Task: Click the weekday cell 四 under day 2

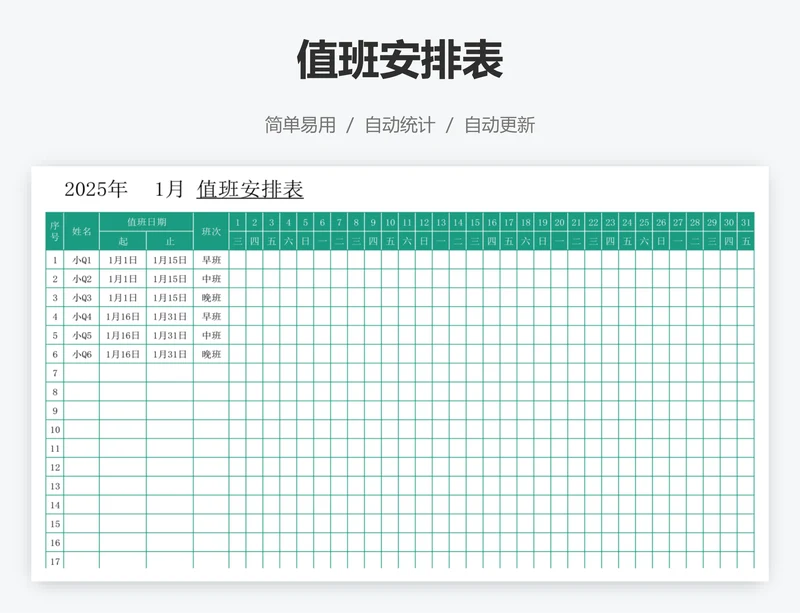Action: (254, 241)
